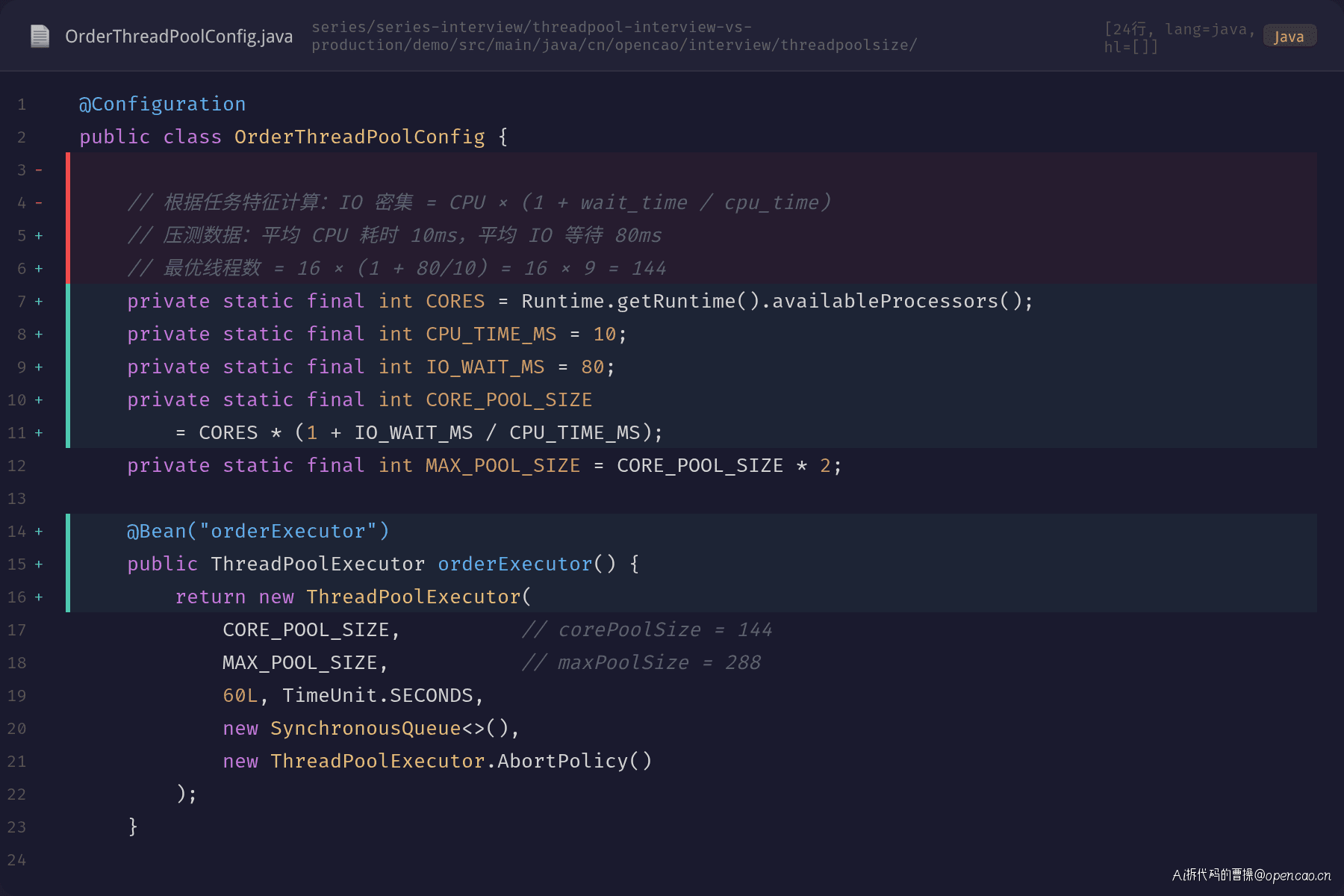Click 'ThreadPoolExecutor.AbortPolicy()' on line 21
The image size is (1344, 896).
pos(461,761)
